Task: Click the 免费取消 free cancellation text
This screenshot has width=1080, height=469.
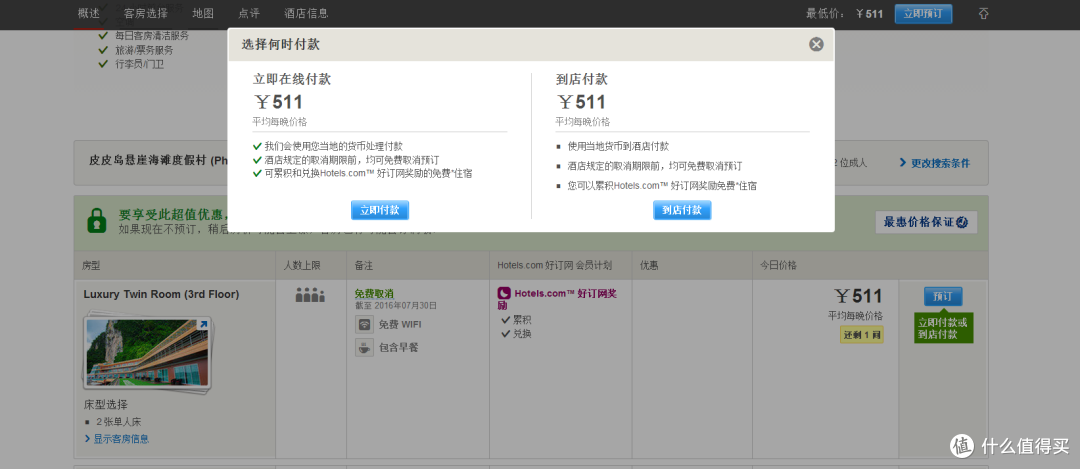Action: click(x=374, y=293)
